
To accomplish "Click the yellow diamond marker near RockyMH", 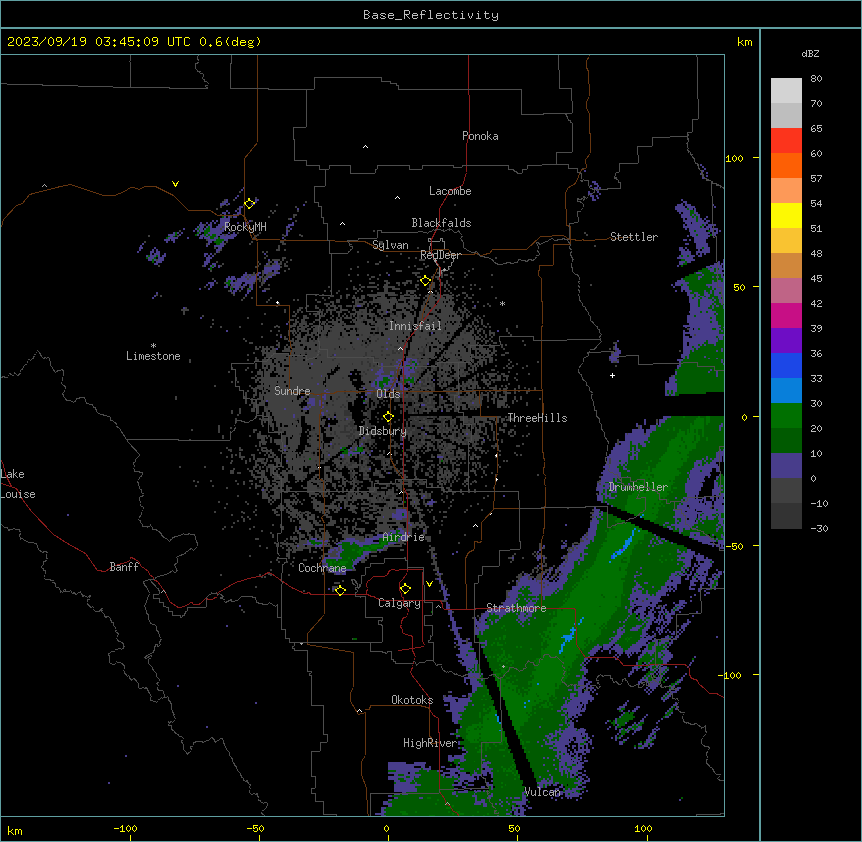I will point(249,203).
